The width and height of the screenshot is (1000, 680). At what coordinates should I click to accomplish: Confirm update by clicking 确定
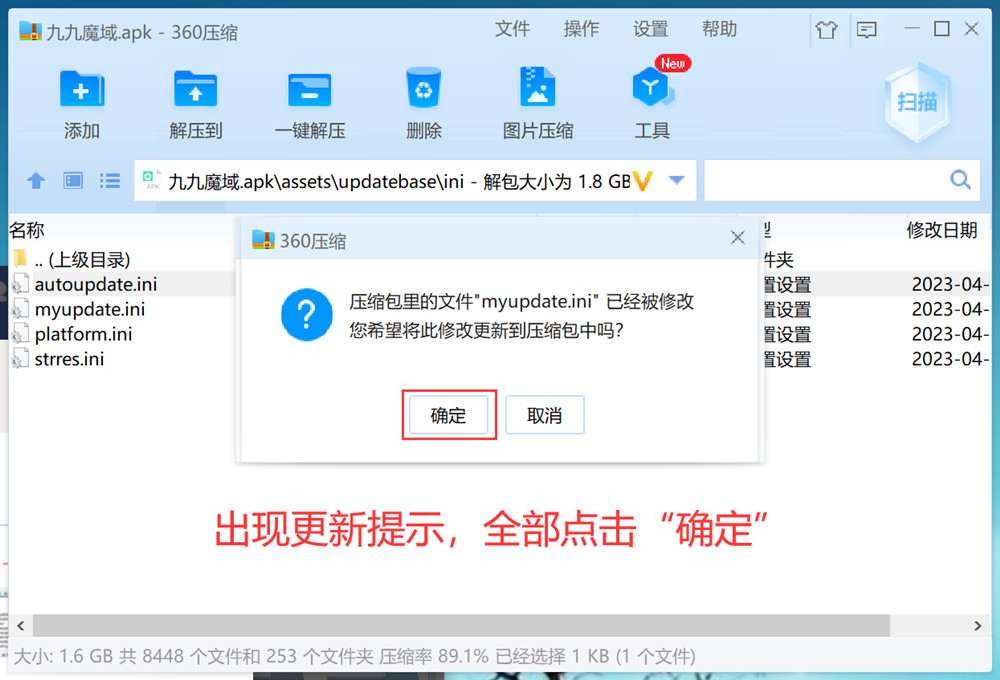point(448,416)
